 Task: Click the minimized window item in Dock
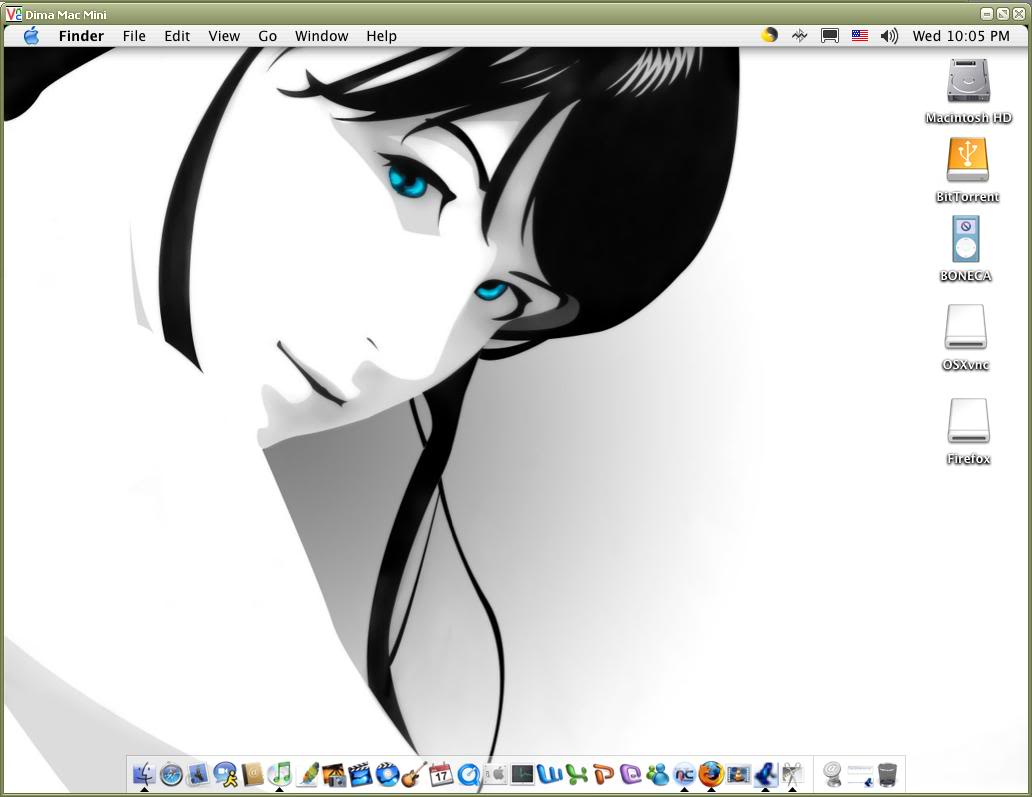(860, 774)
